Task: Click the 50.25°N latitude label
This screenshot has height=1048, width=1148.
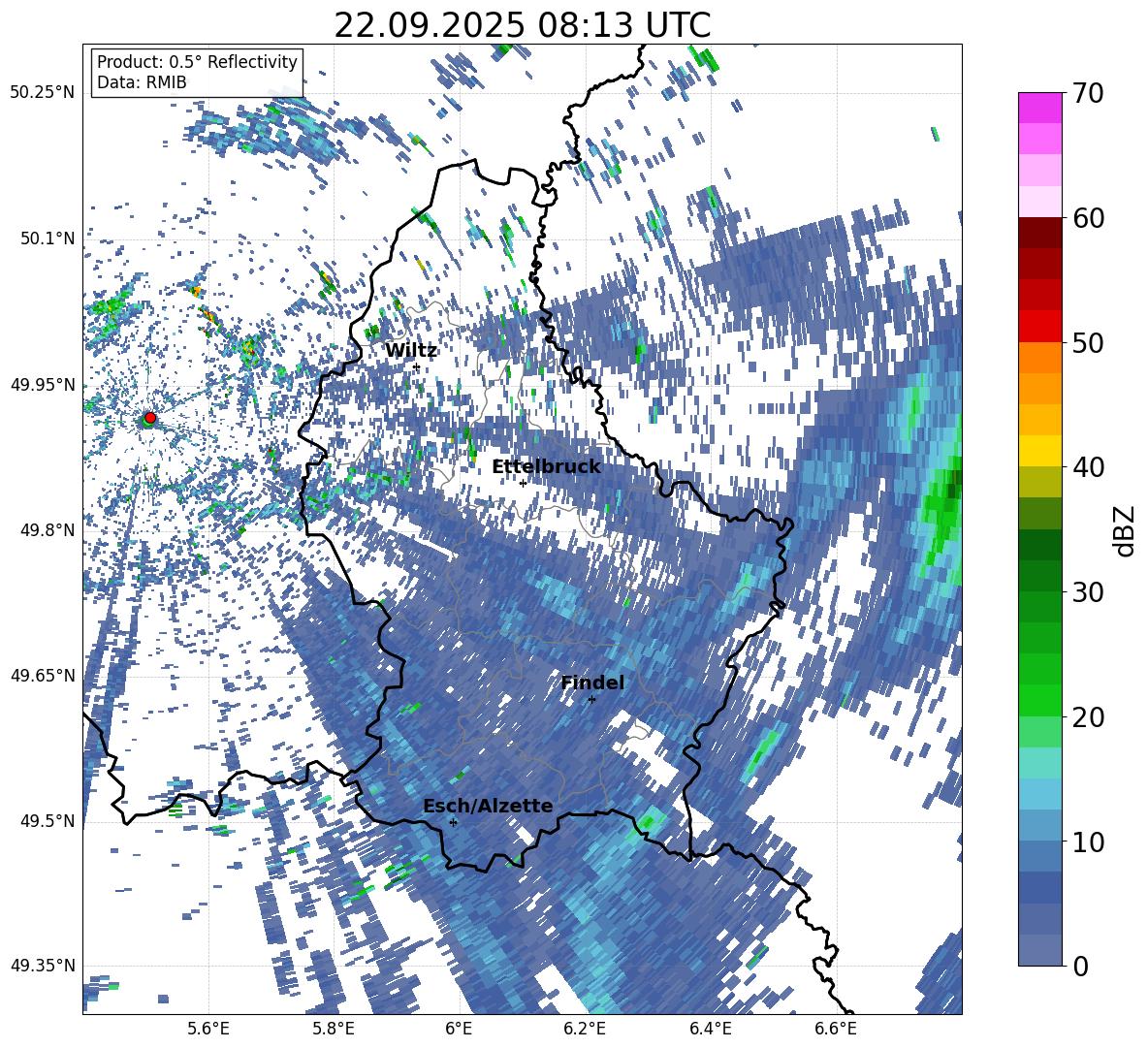Action: pos(43,93)
